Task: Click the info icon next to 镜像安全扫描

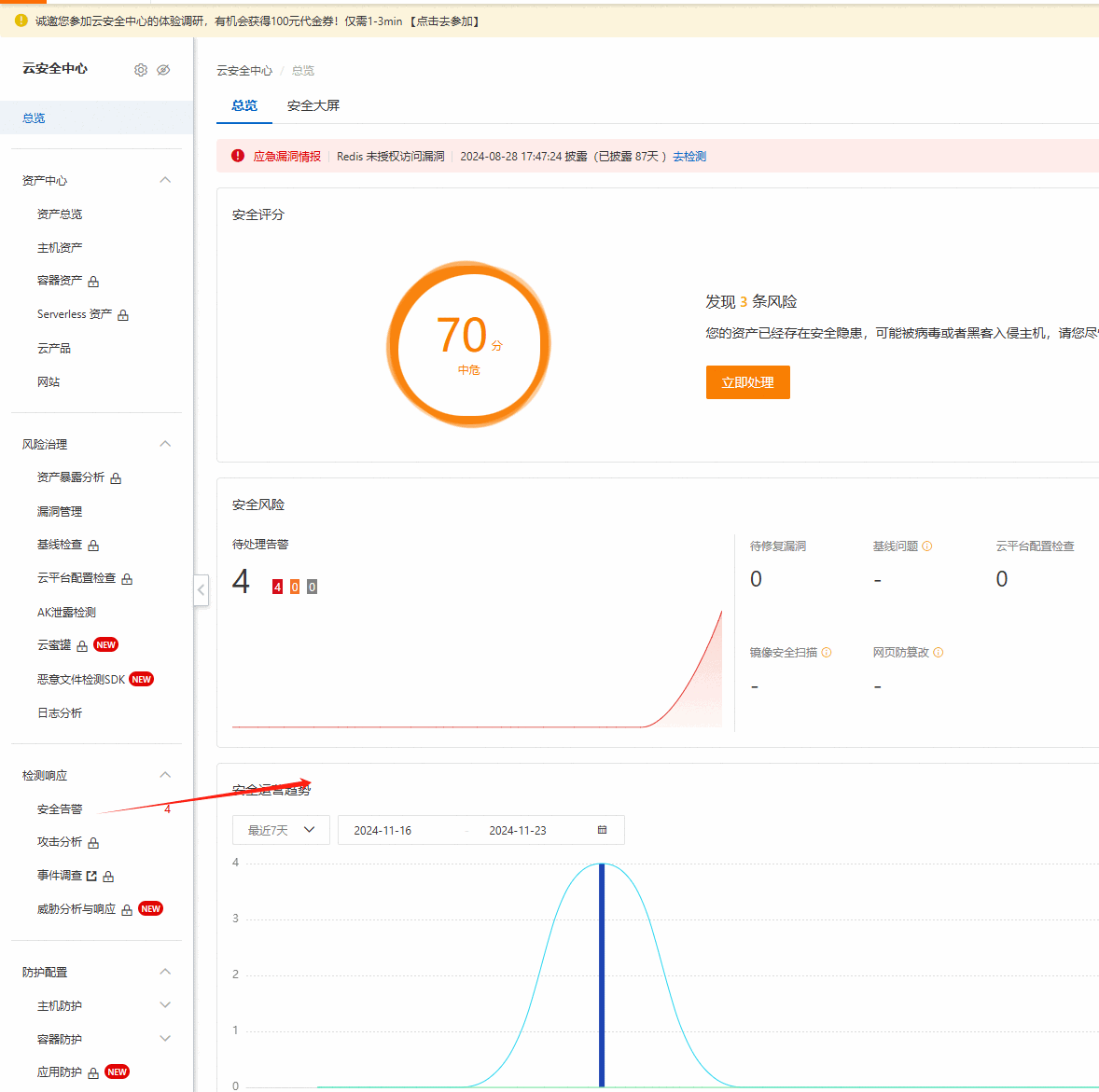Action: tap(827, 652)
